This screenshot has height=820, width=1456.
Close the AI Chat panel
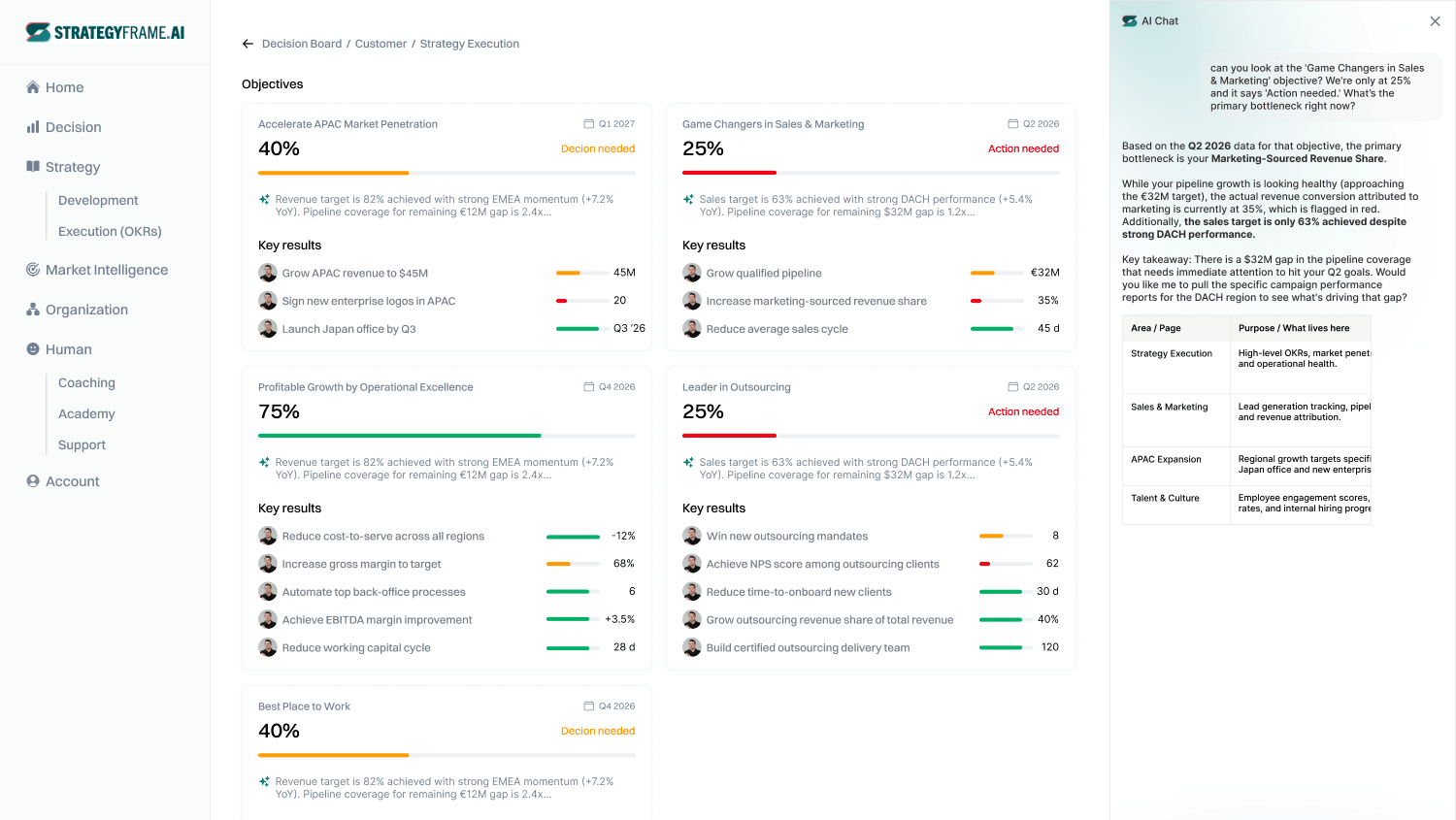[1435, 21]
